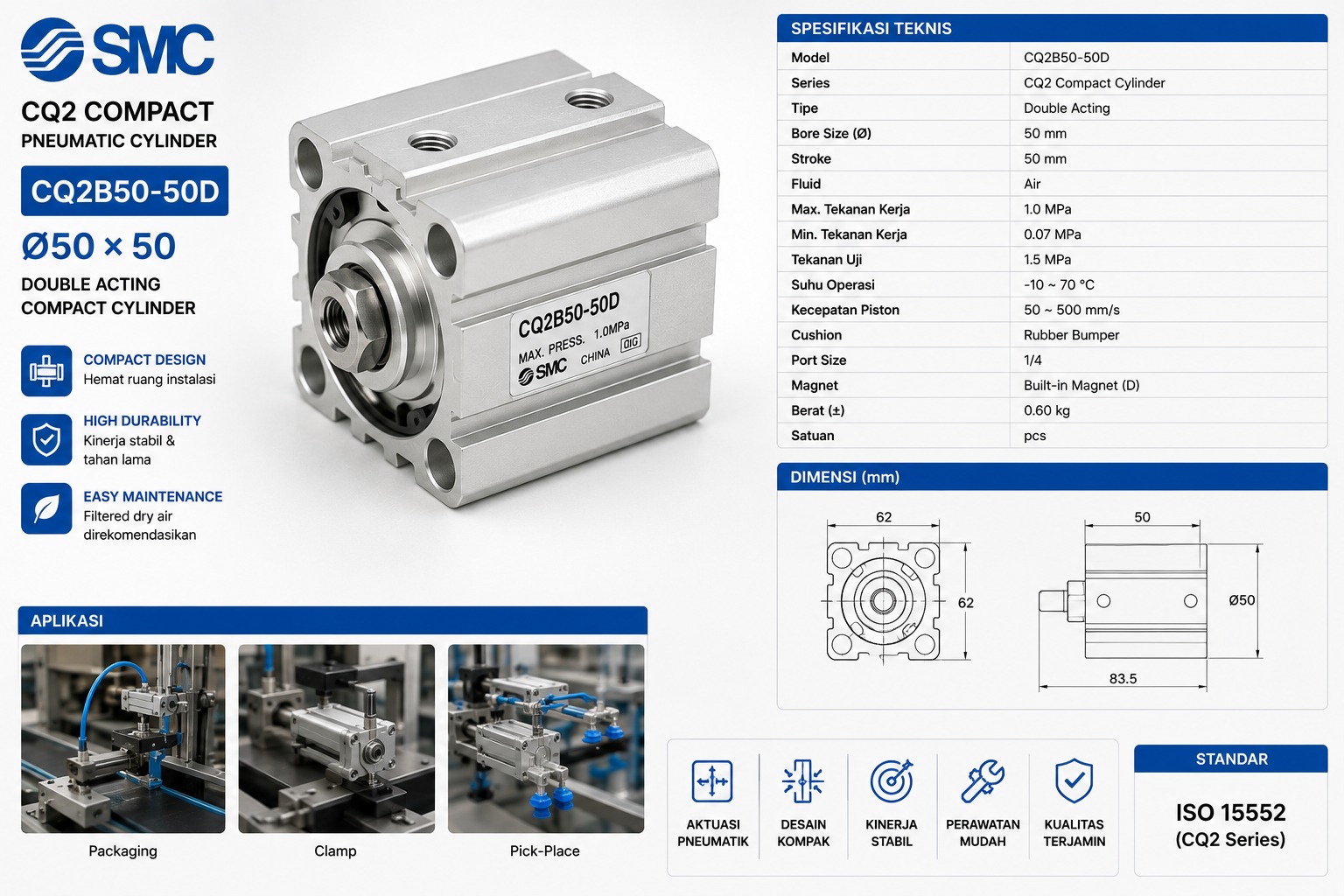Viewport: 1344px width, 896px height.
Task: Click the Hemat ruang instalasi text
Action: [150, 380]
